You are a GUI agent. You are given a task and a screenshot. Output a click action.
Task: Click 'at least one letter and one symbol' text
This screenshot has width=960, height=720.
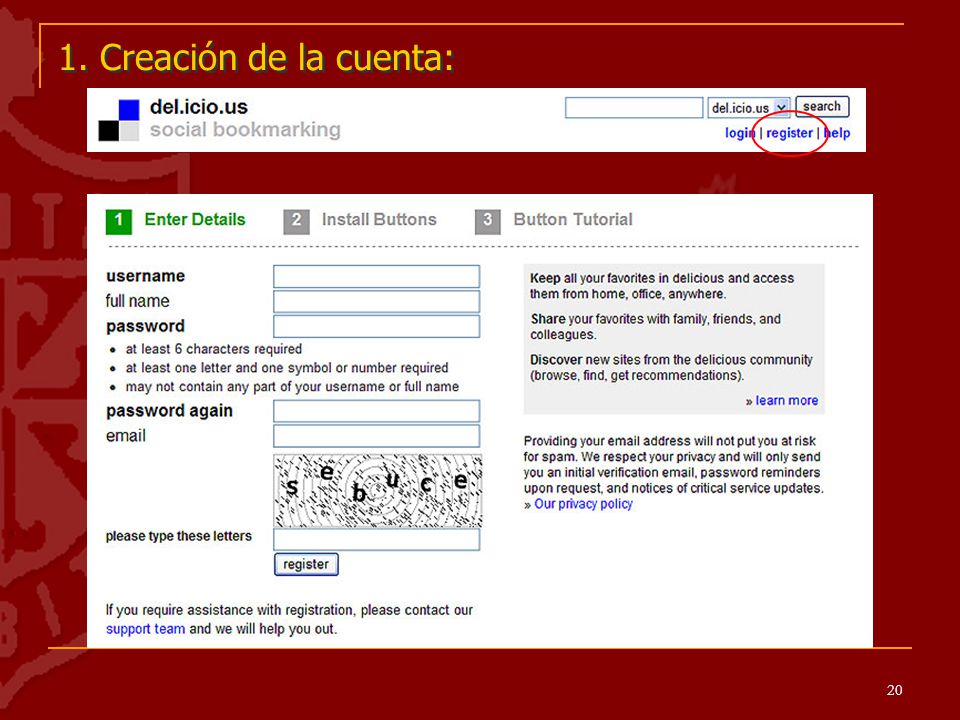pos(287,368)
